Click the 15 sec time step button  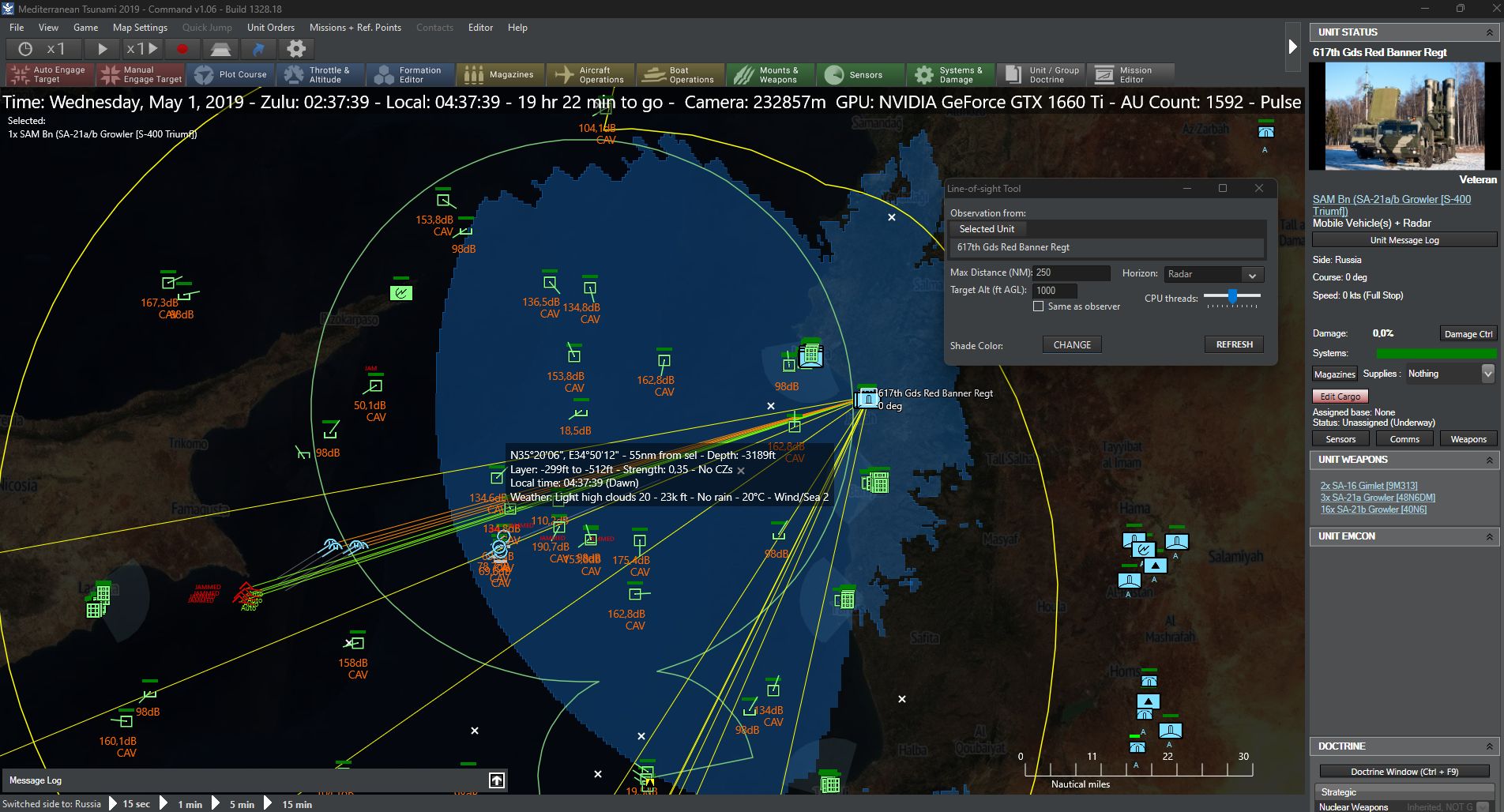point(136,804)
